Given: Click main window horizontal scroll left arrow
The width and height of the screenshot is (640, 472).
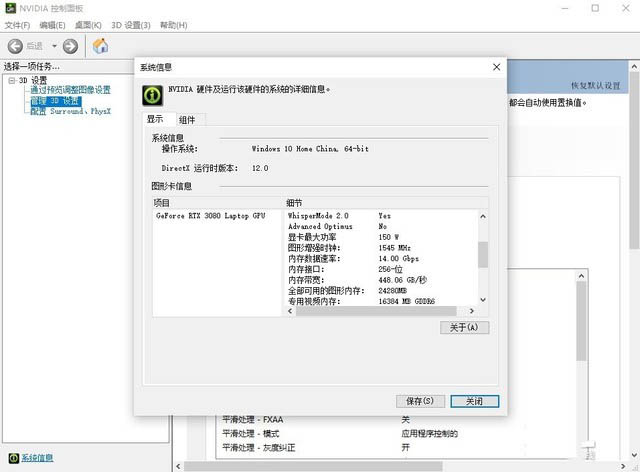Looking at the screenshot, I should click(178, 466).
